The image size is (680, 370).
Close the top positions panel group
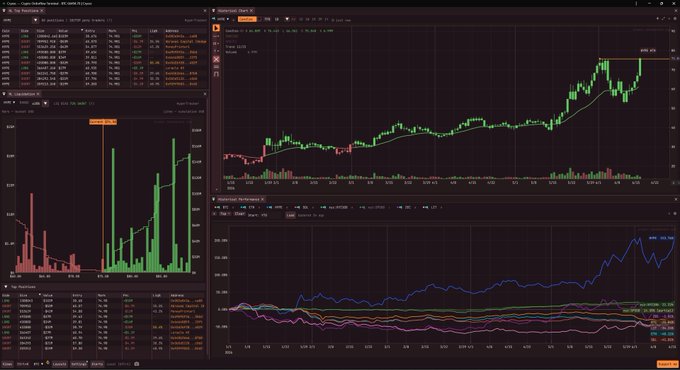pos(205,10)
